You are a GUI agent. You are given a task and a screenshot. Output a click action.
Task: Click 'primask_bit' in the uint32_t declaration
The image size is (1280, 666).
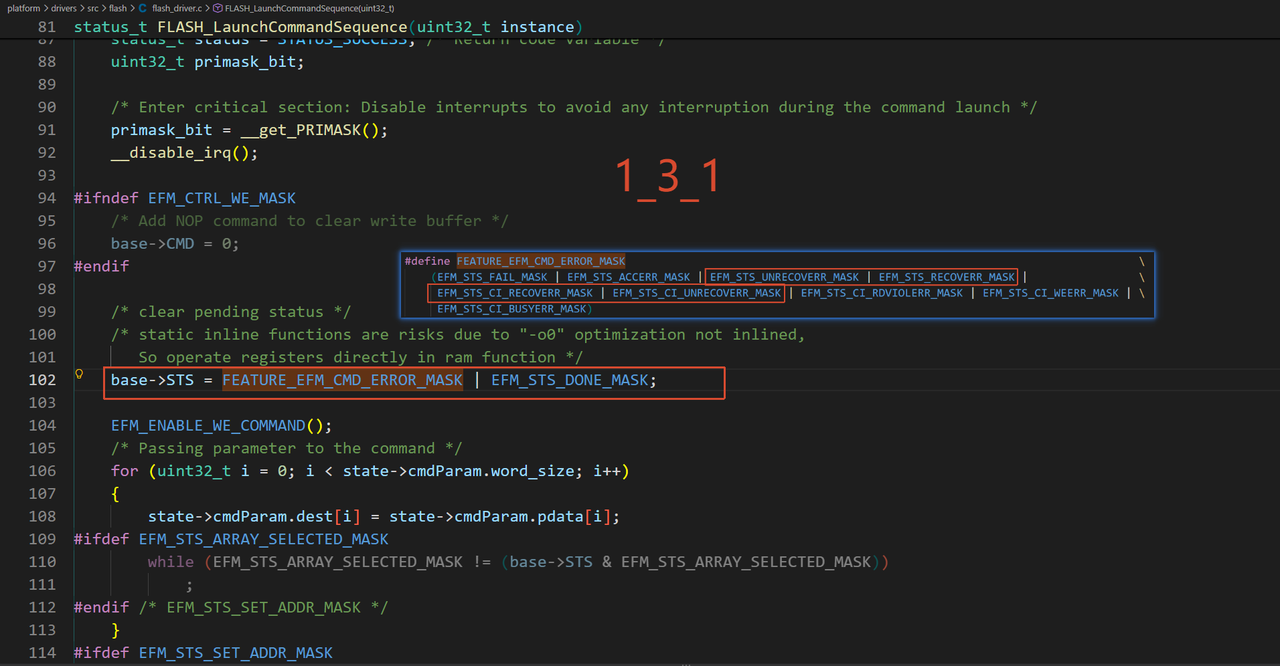point(244,62)
